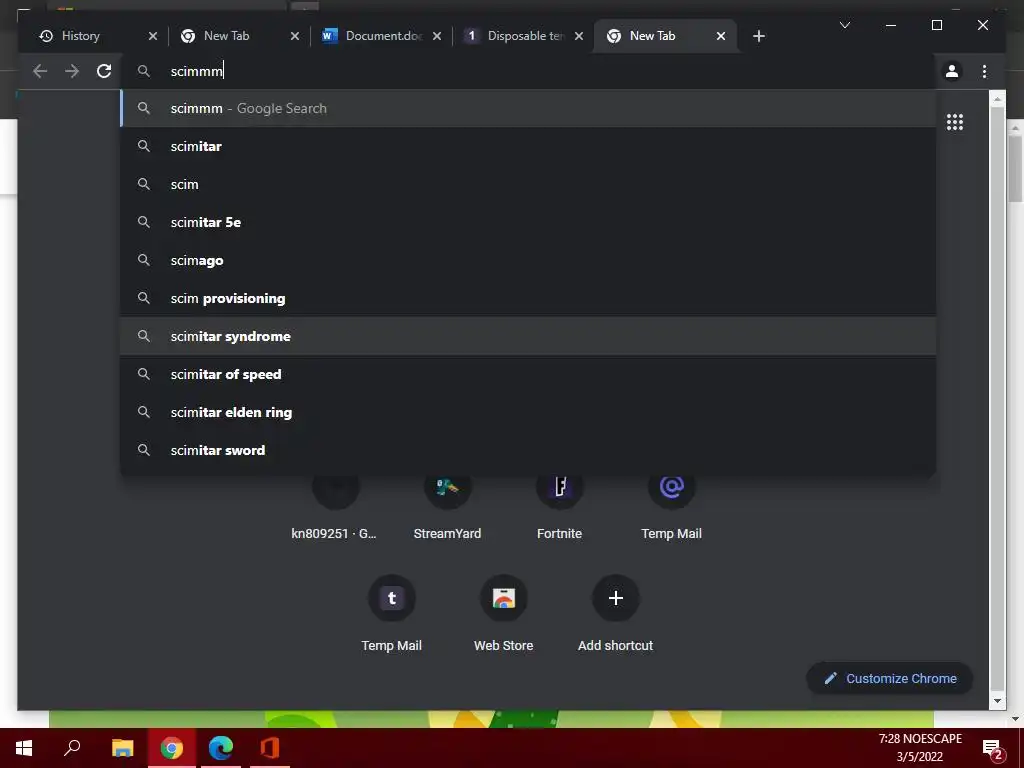This screenshot has height=768, width=1024.
Task: Close the History tab
Action: coord(153,36)
